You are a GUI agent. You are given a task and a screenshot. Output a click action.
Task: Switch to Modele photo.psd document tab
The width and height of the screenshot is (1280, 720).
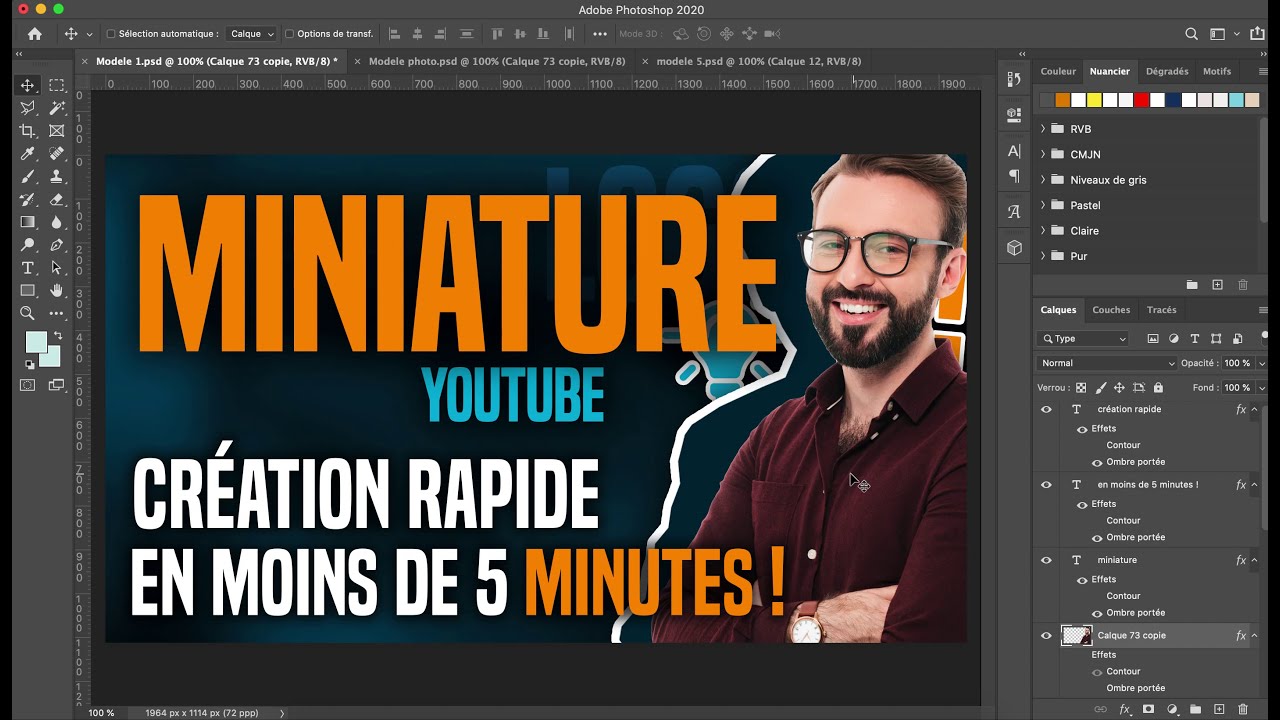[x=497, y=61]
